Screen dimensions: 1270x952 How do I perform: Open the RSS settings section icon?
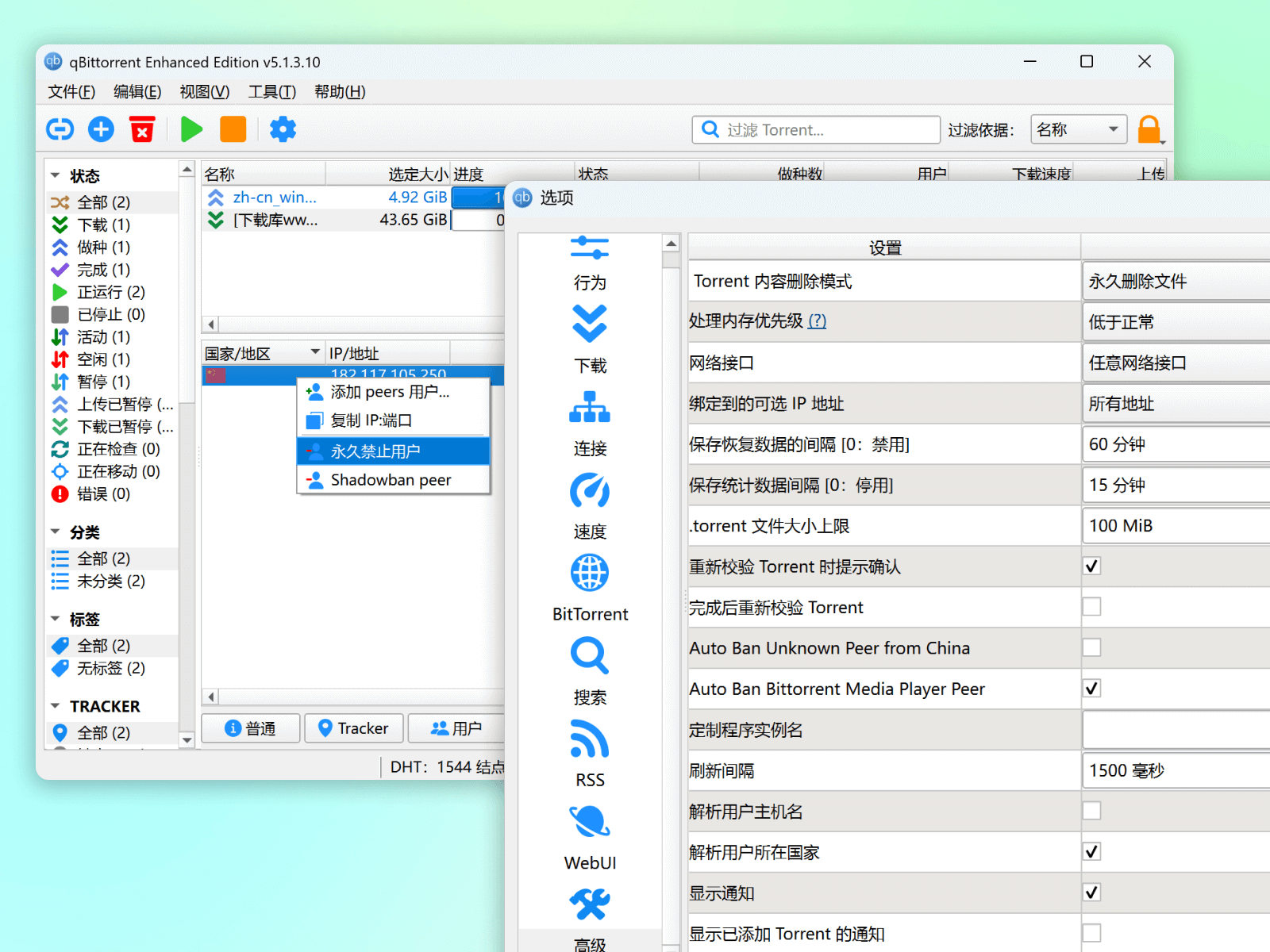(589, 739)
